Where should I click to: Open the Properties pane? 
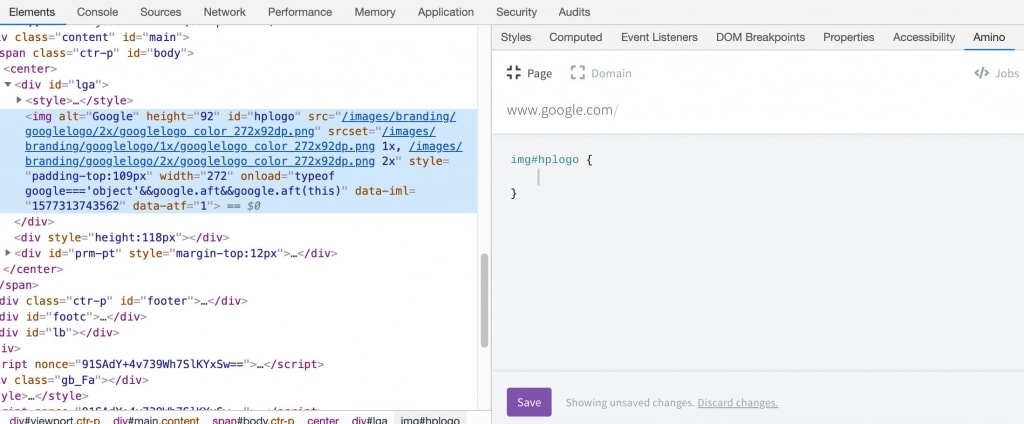[848, 37]
